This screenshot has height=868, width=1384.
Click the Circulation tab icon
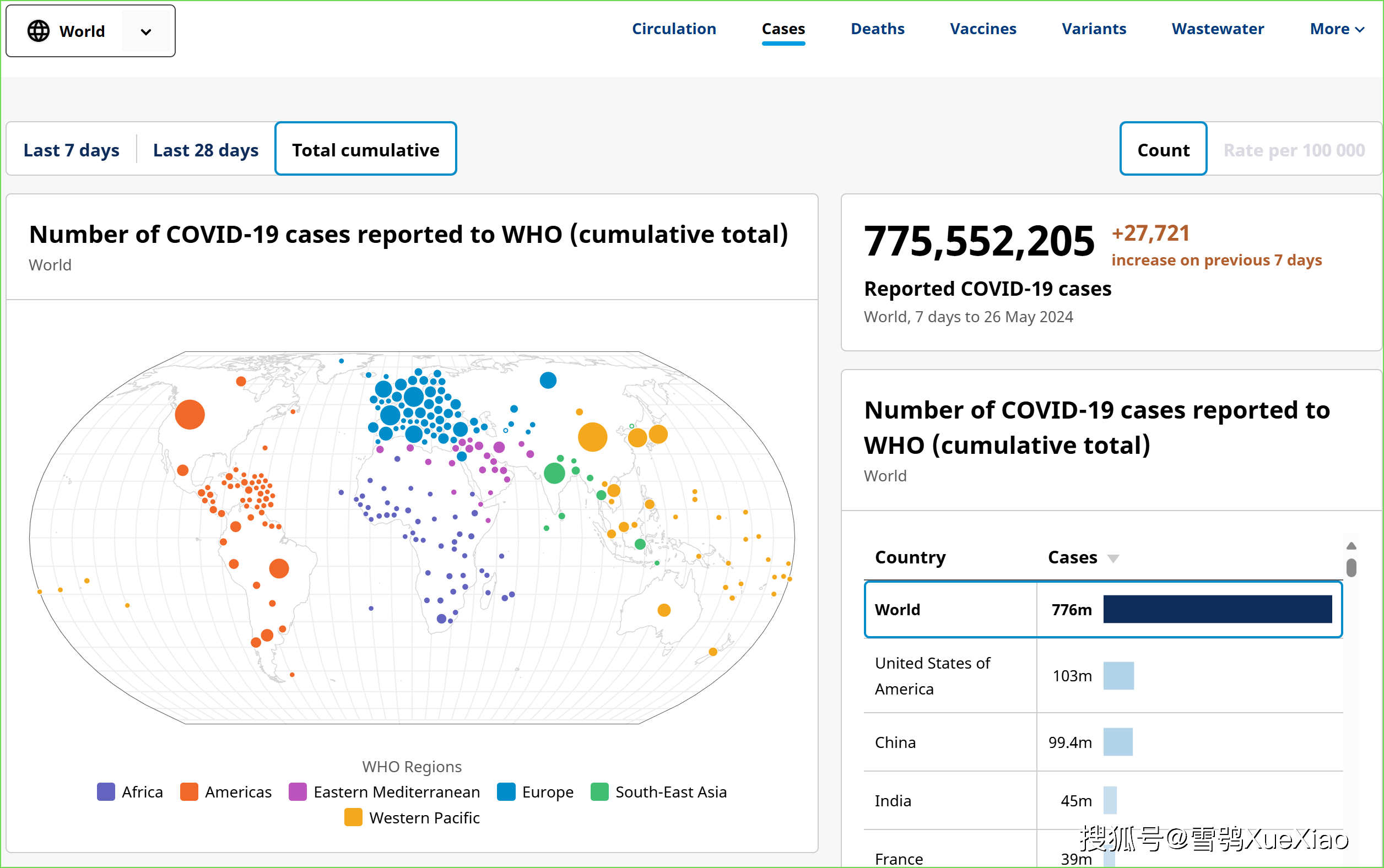click(x=674, y=28)
